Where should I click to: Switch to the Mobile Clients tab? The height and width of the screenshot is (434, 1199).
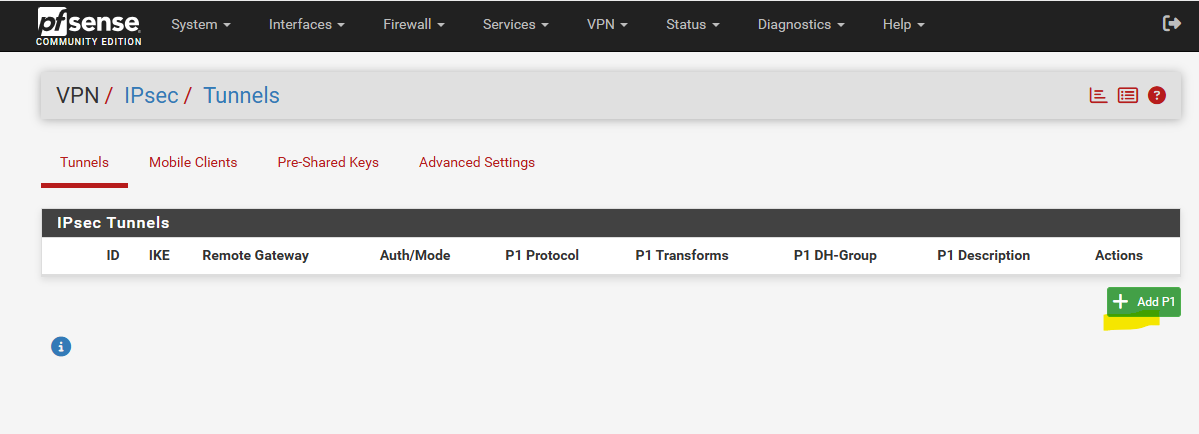pyautogui.click(x=193, y=163)
